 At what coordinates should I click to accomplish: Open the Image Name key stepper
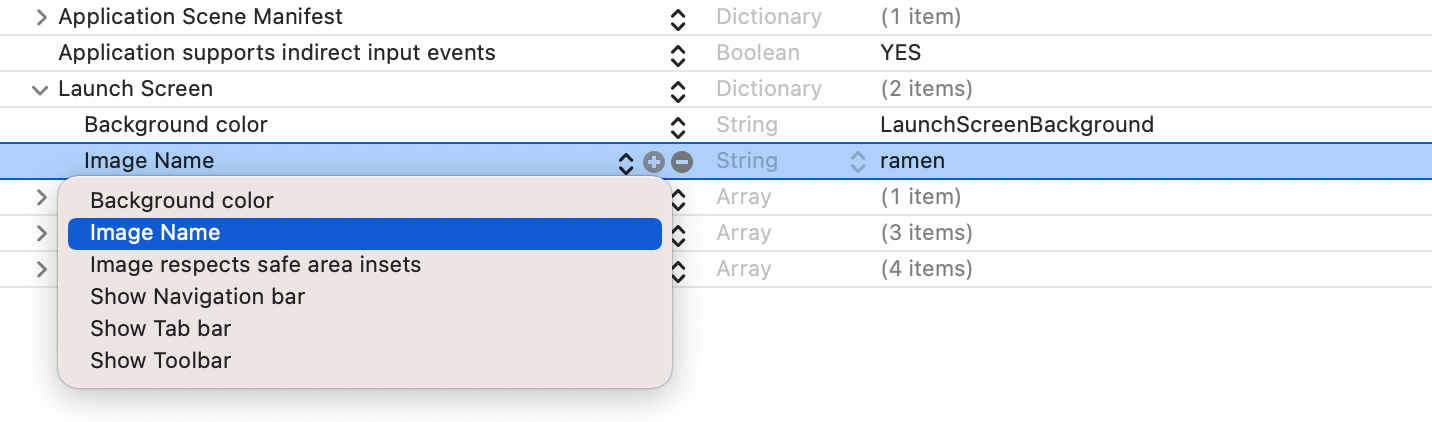626,162
